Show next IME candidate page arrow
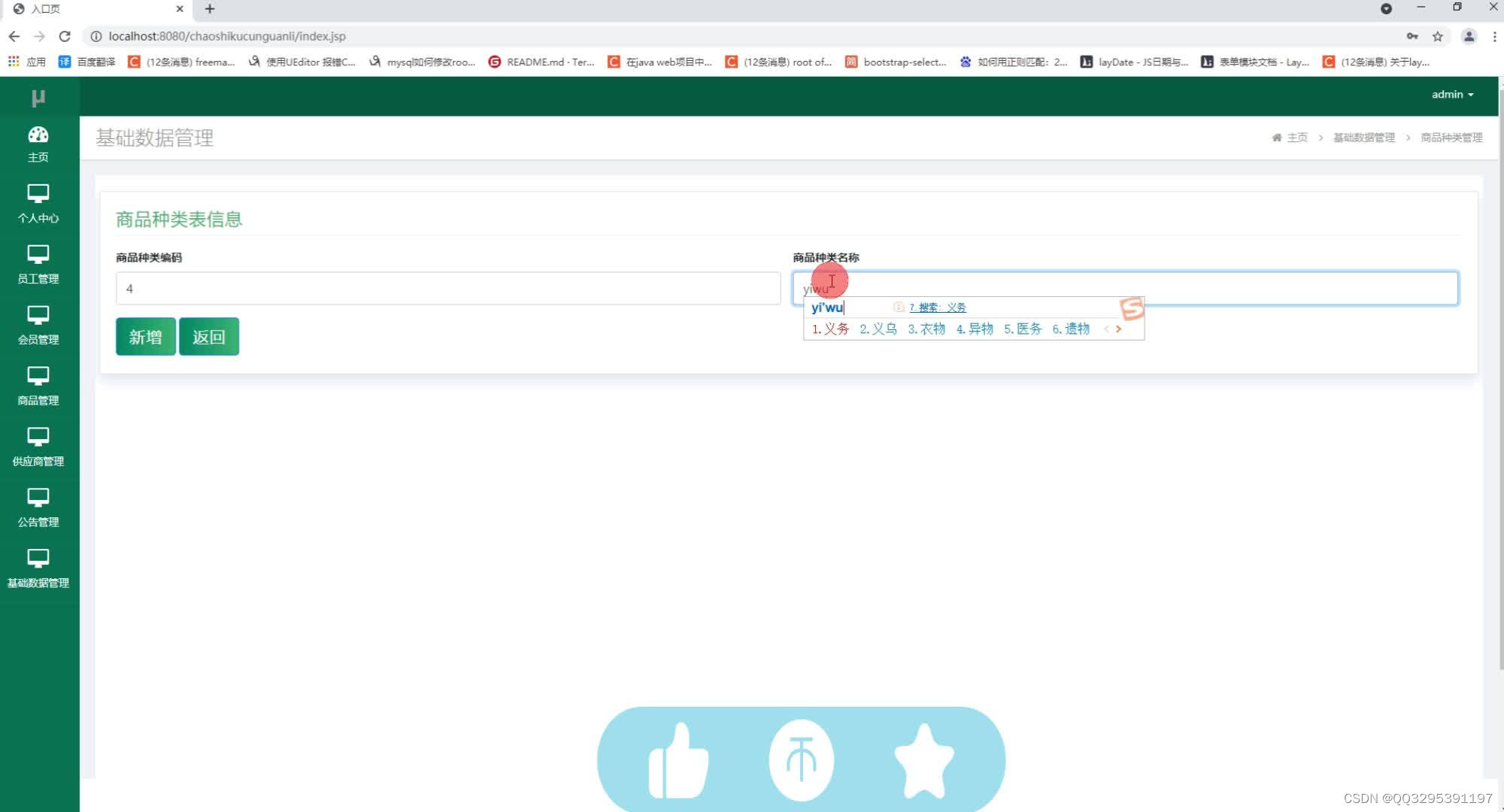Screen dimensions: 1504x812 pos(1118,329)
